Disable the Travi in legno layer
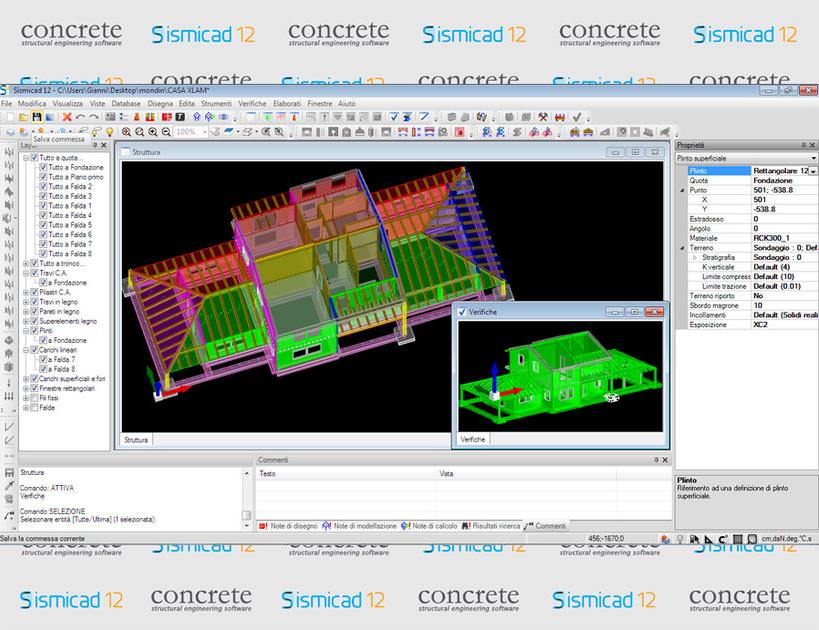The image size is (819, 630). point(32,302)
